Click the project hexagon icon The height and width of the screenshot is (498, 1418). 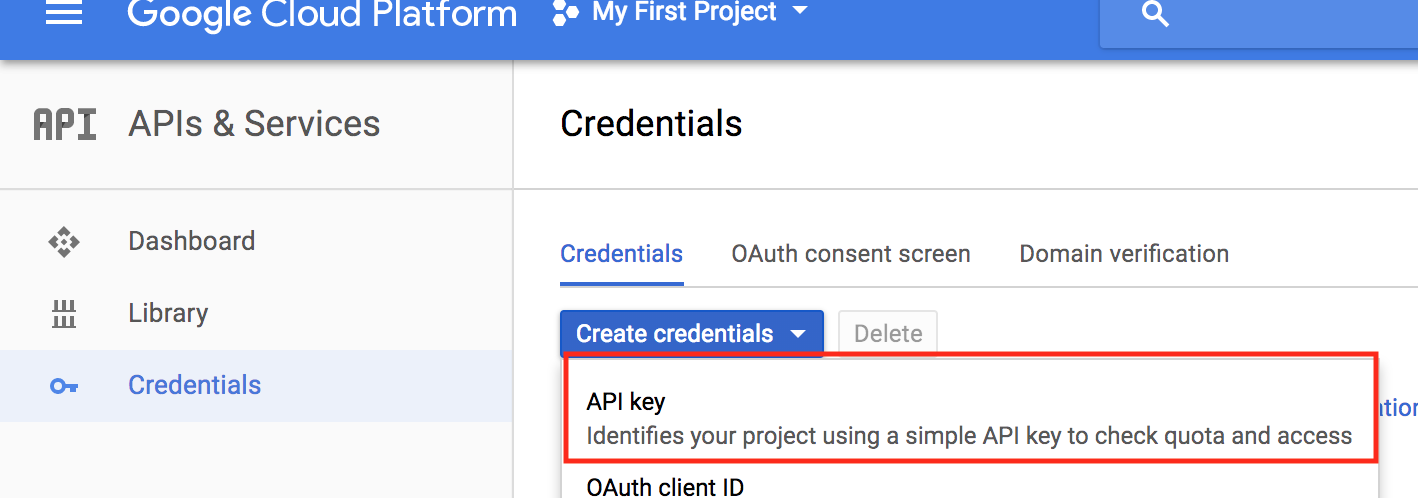click(x=566, y=14)
